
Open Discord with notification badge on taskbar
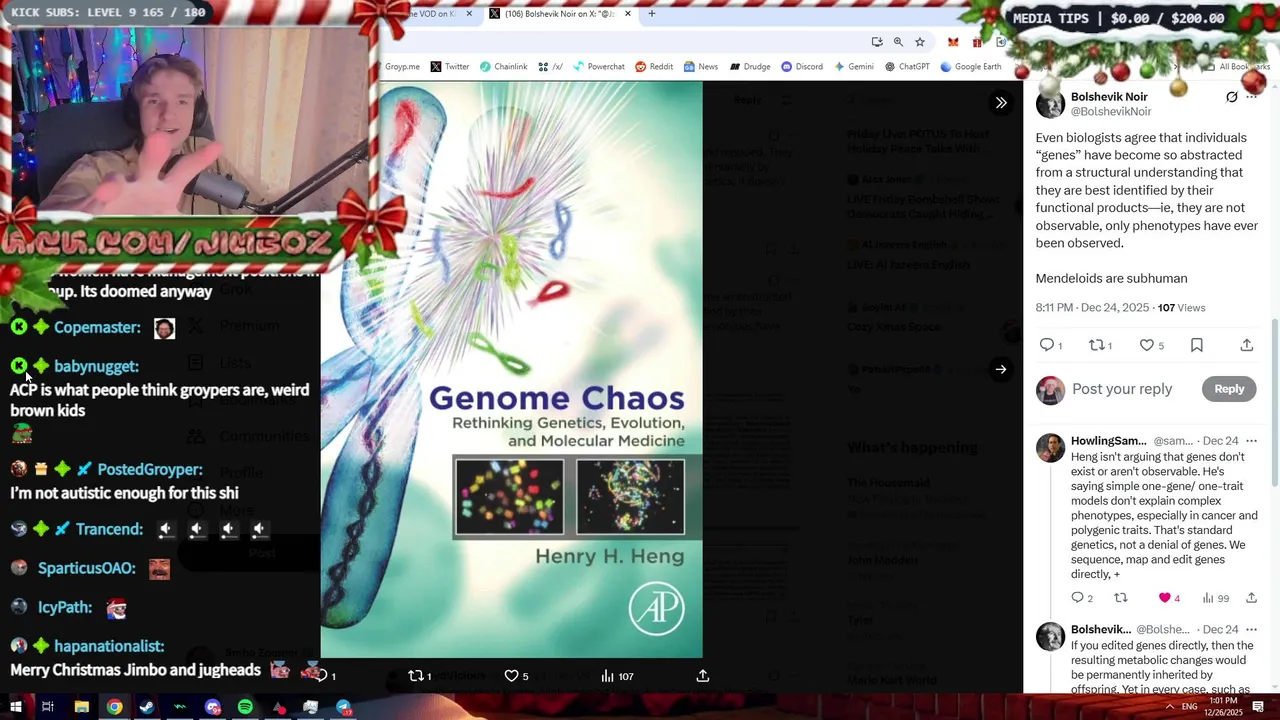[213, 707]
